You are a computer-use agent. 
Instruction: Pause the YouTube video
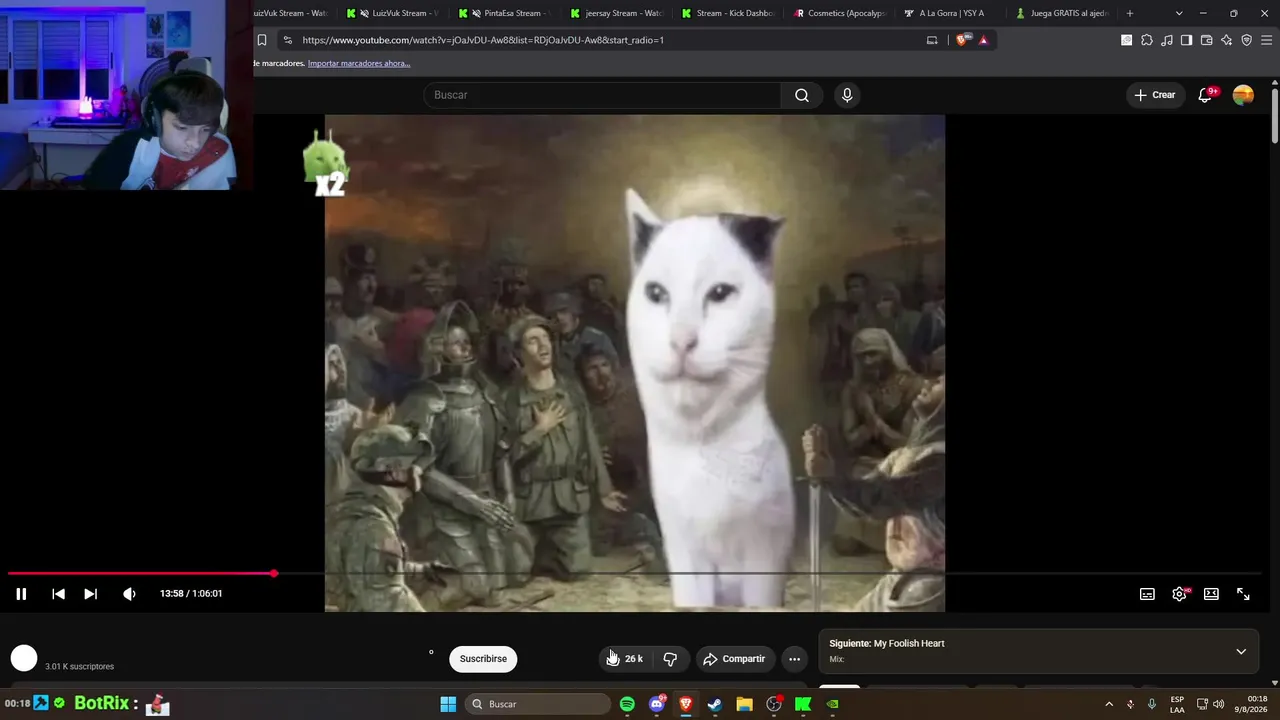[x=21, y=594]
